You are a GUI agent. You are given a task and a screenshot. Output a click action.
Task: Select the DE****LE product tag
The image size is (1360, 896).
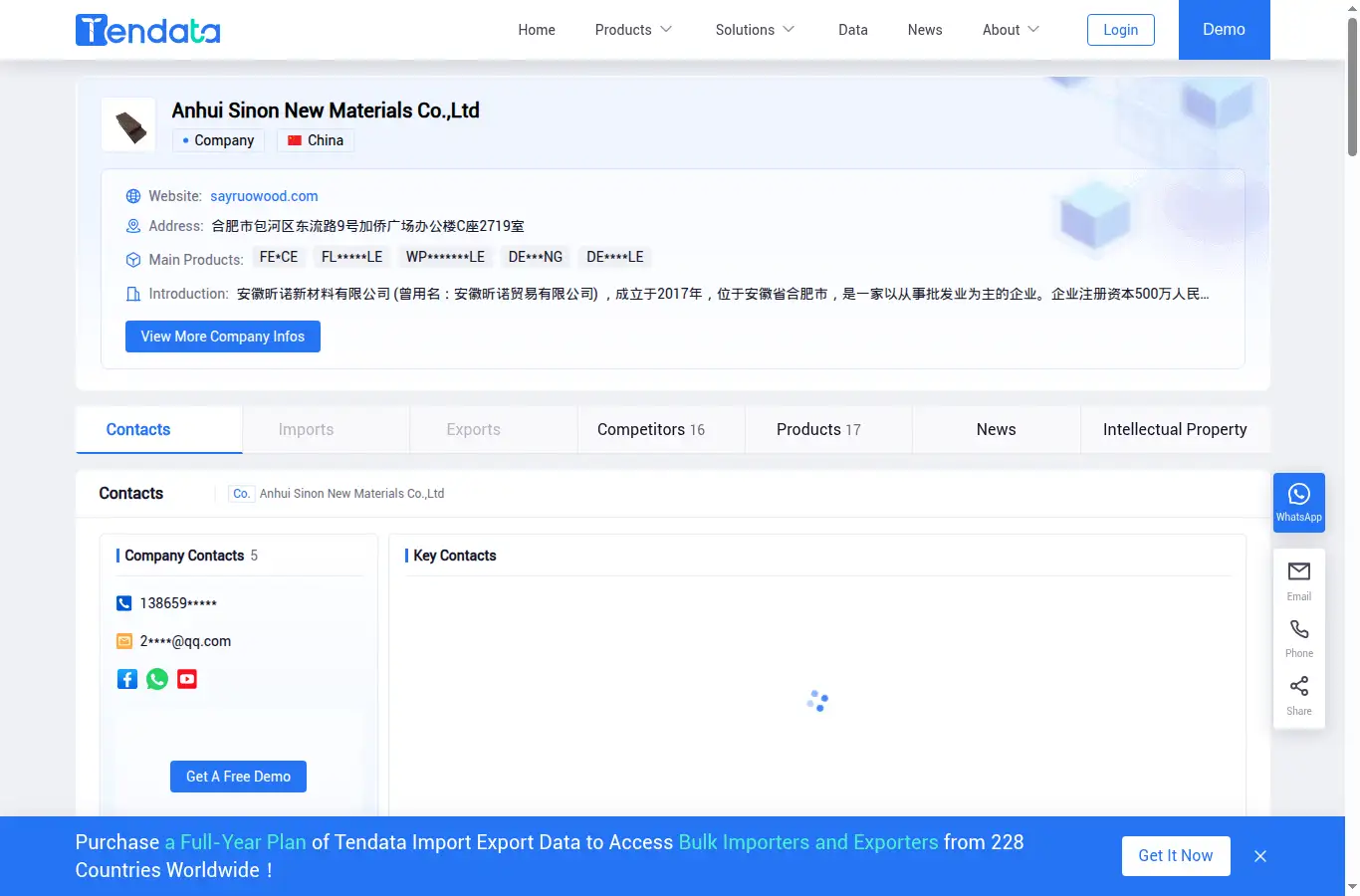point(615,257)
